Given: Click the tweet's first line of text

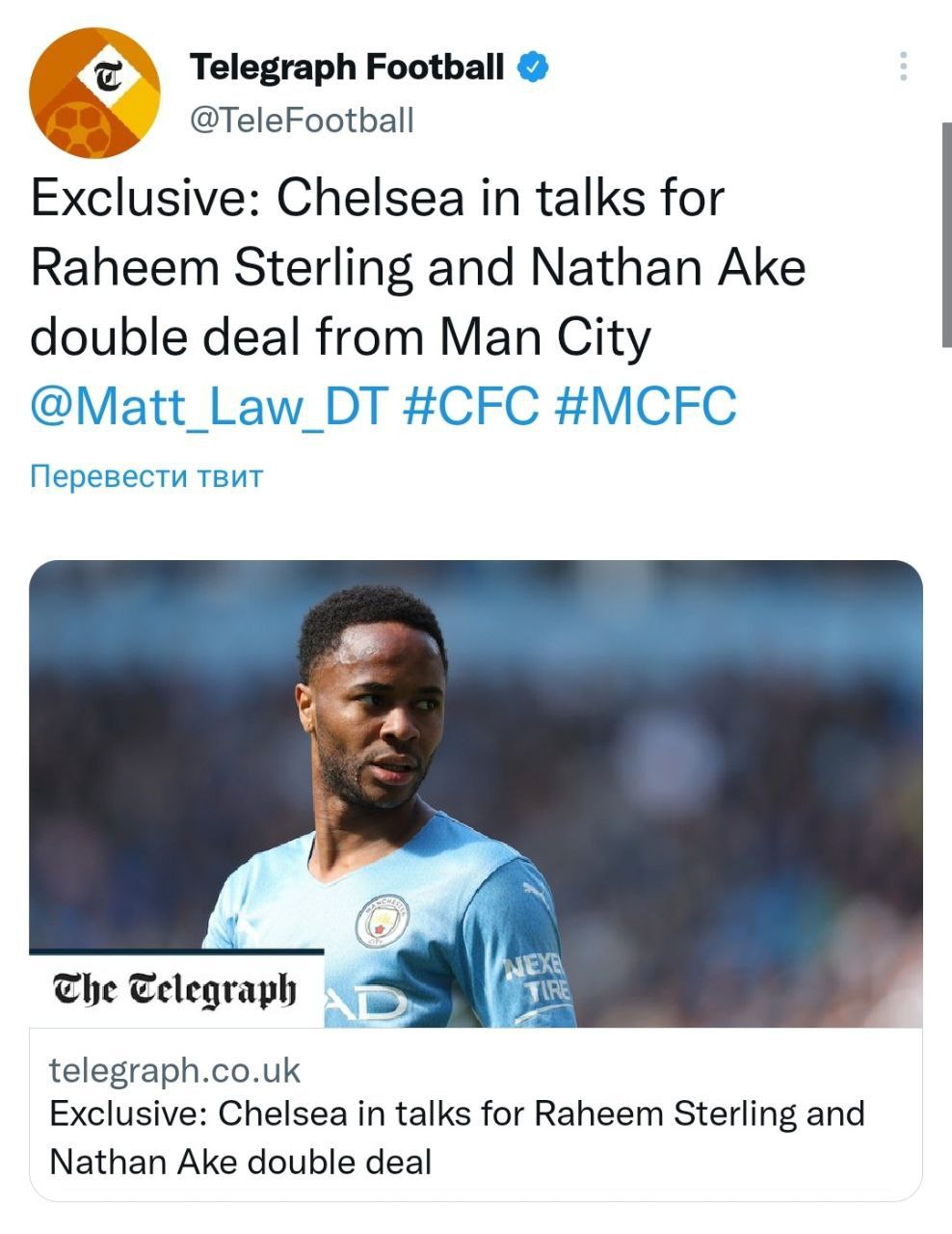Looking at the screenshot, I should pos(377,199).
